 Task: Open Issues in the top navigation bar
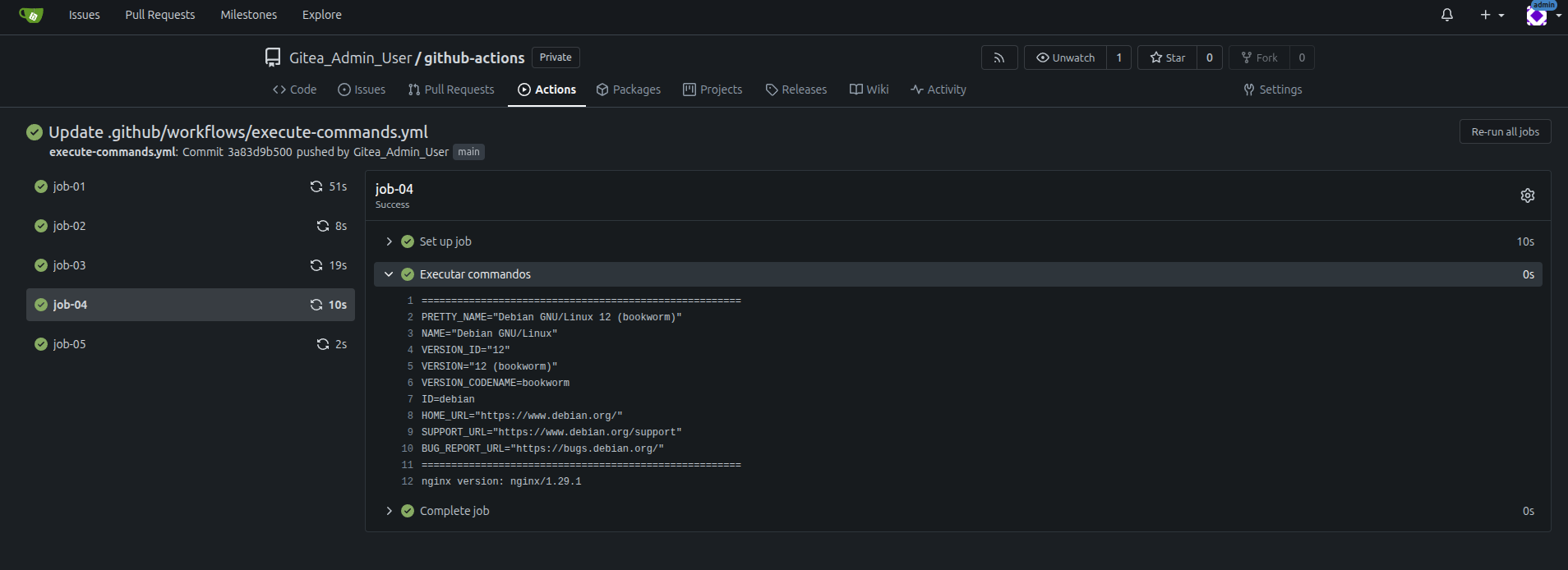85,15
